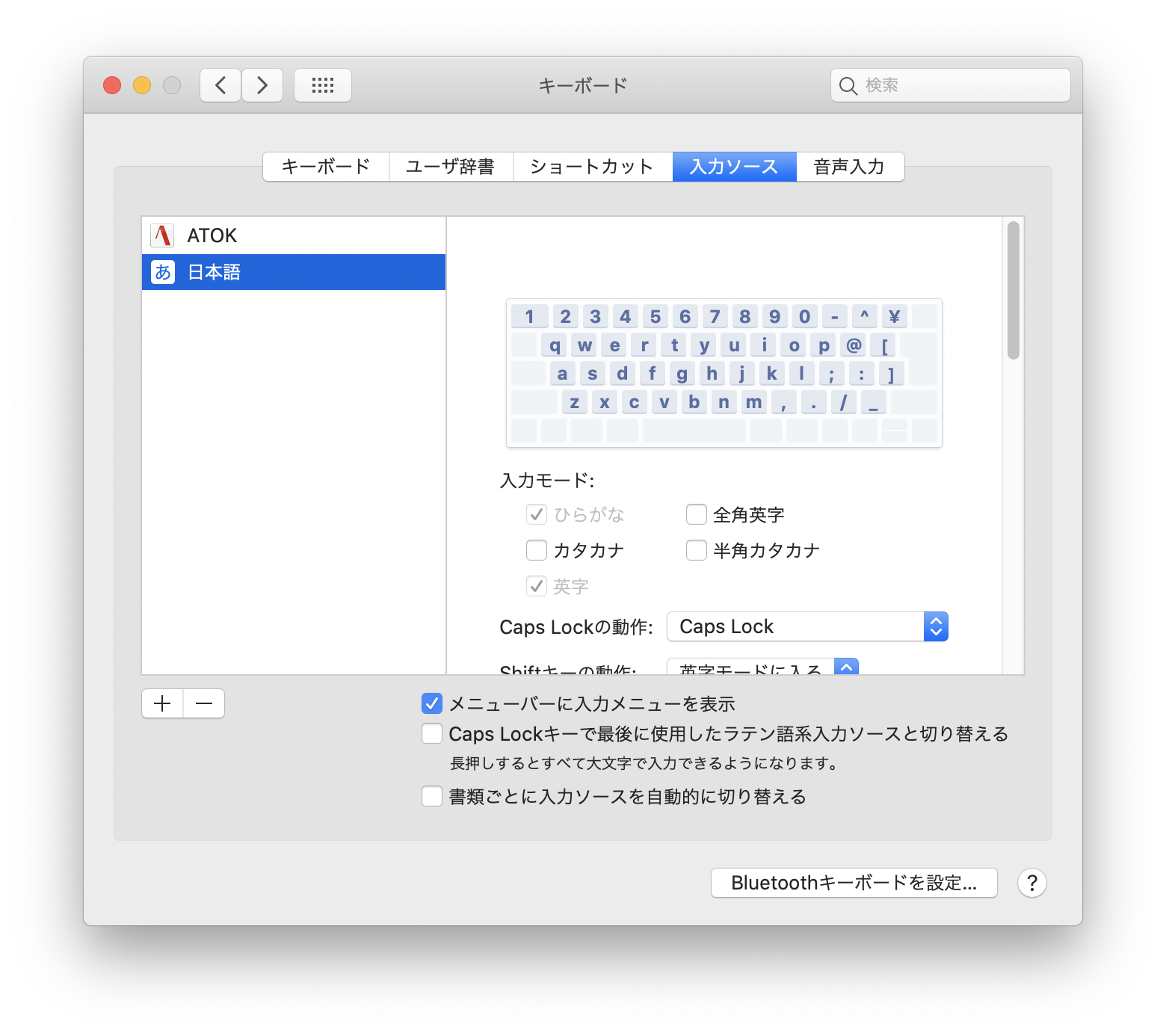Select the ATOK input source icon
The image size is (1166, 1036).
(x=162, y=235)
